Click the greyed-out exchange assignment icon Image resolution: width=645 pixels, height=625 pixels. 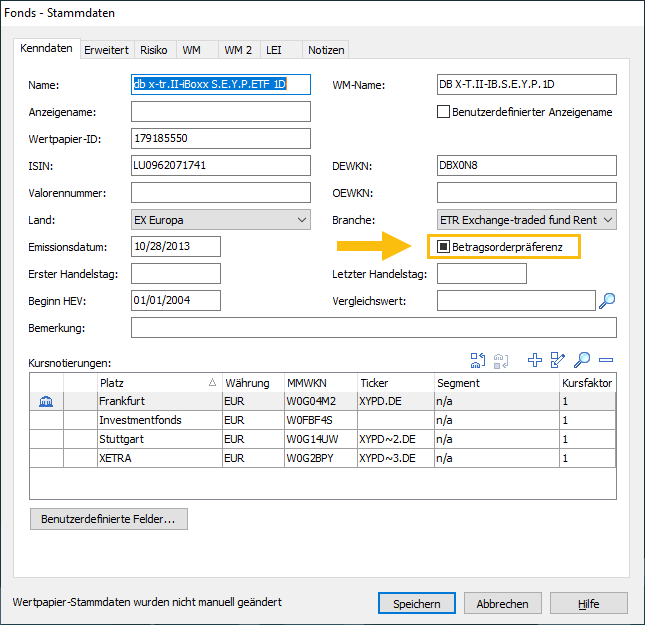coord(501,361)
